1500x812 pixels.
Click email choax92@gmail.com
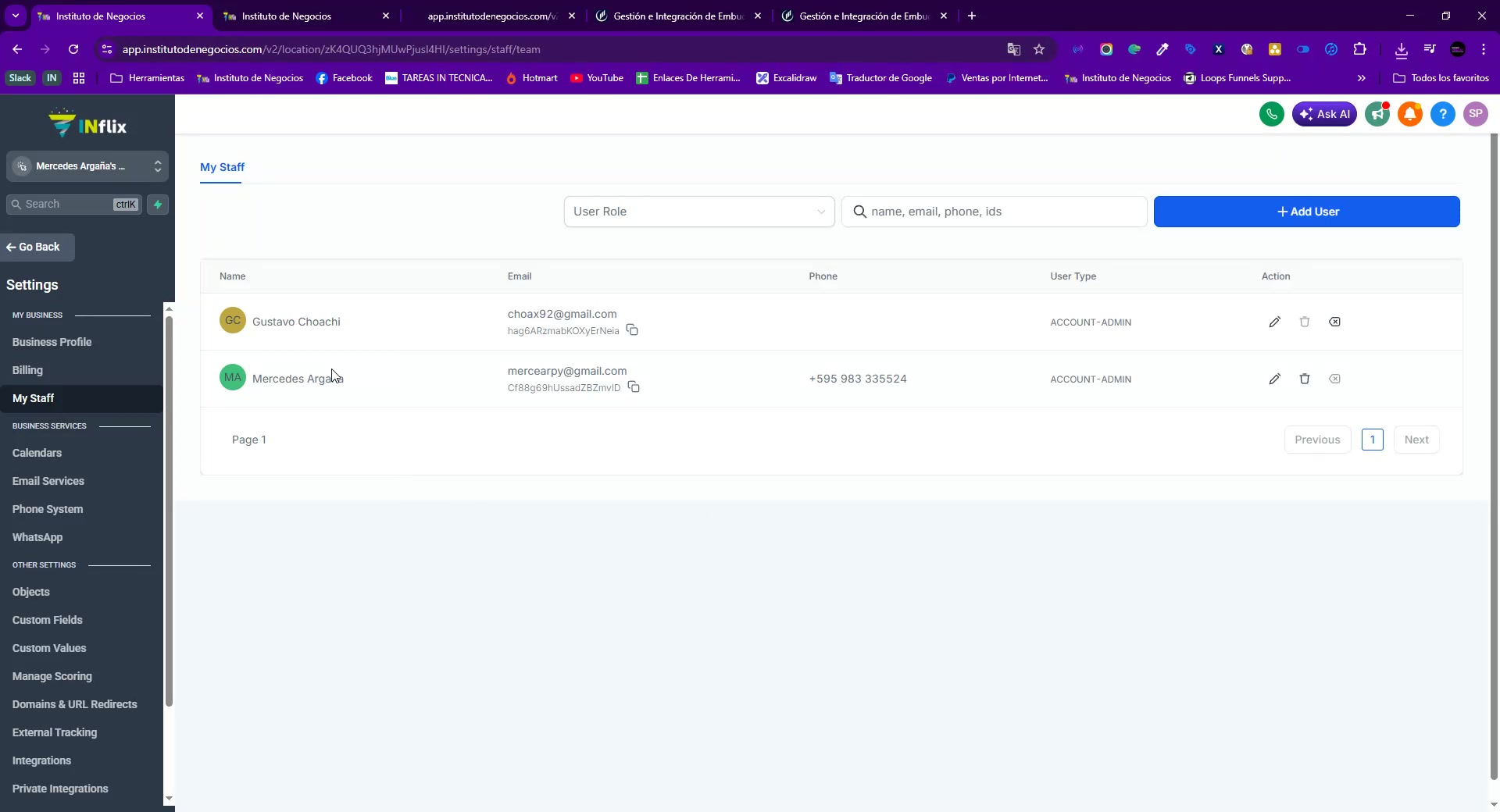562,314
